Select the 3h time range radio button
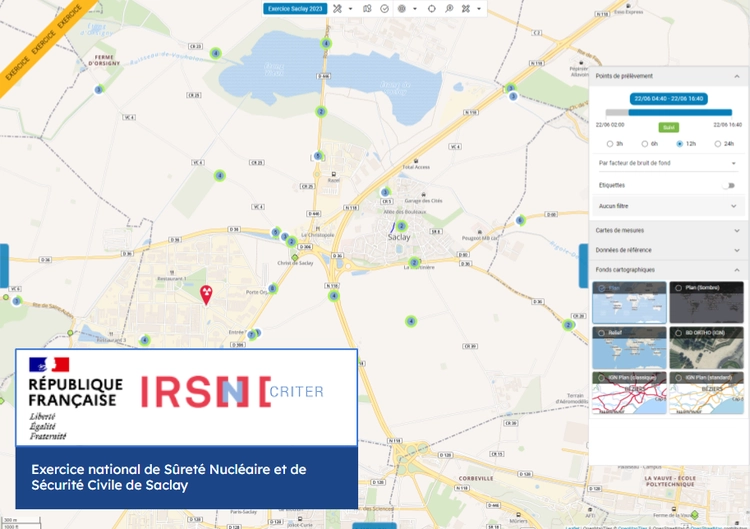The image size is (750, 529). pos(609,144)
